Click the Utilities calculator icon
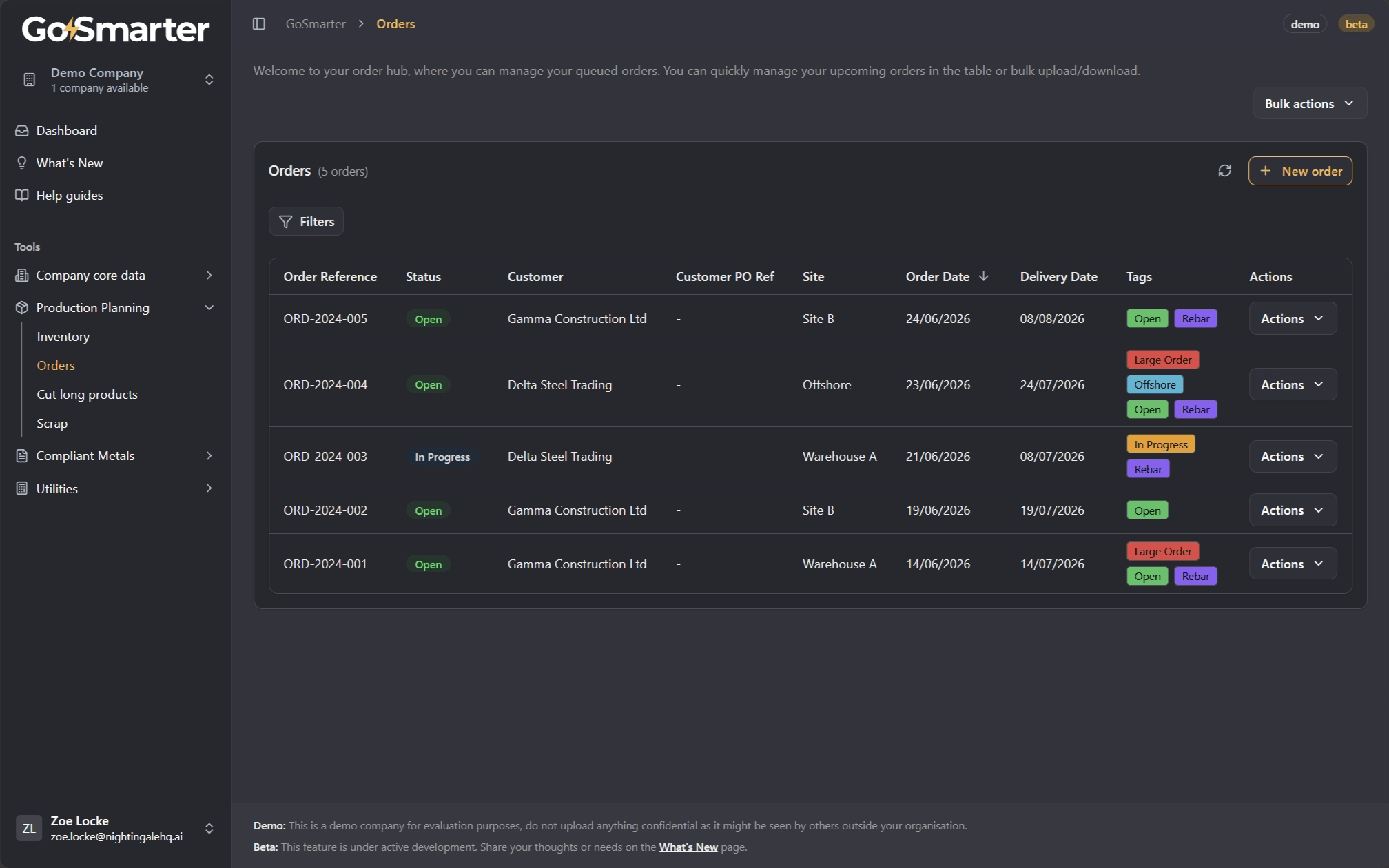The image size is (1389, 868). [22, 488]
